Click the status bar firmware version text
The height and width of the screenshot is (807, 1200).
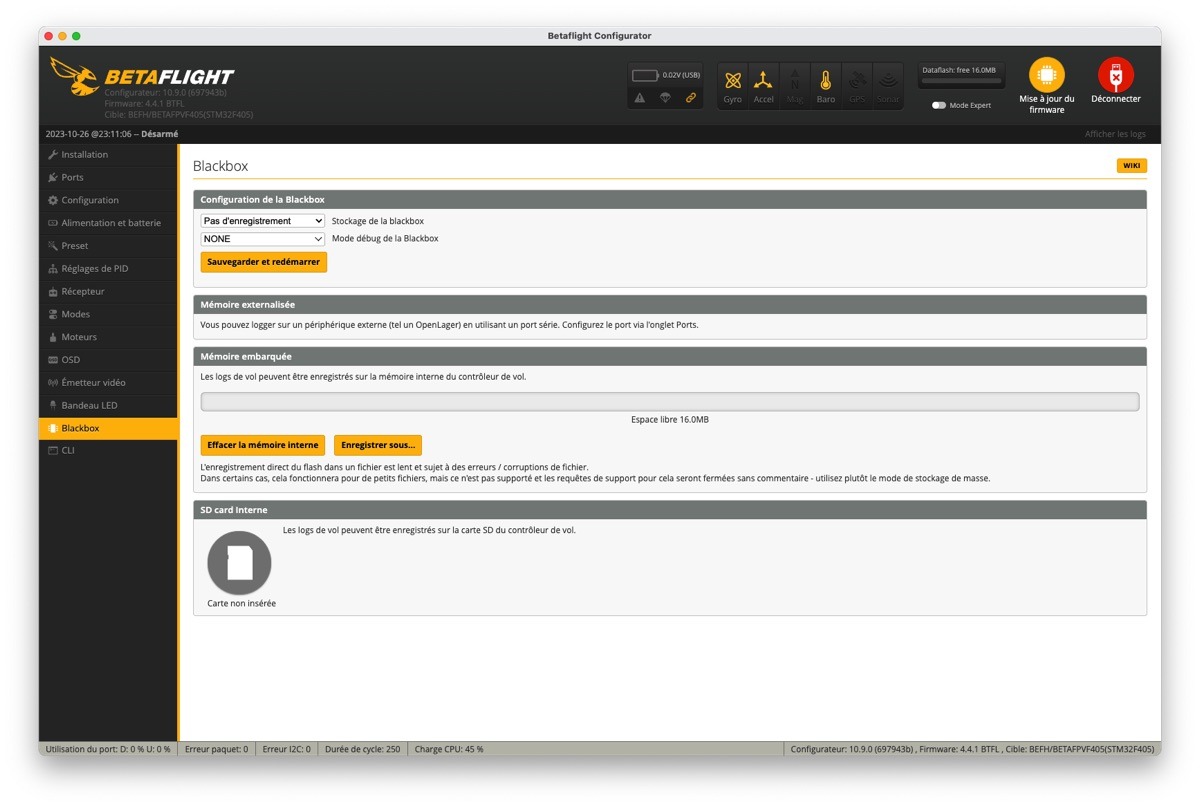tap(972, 749)
